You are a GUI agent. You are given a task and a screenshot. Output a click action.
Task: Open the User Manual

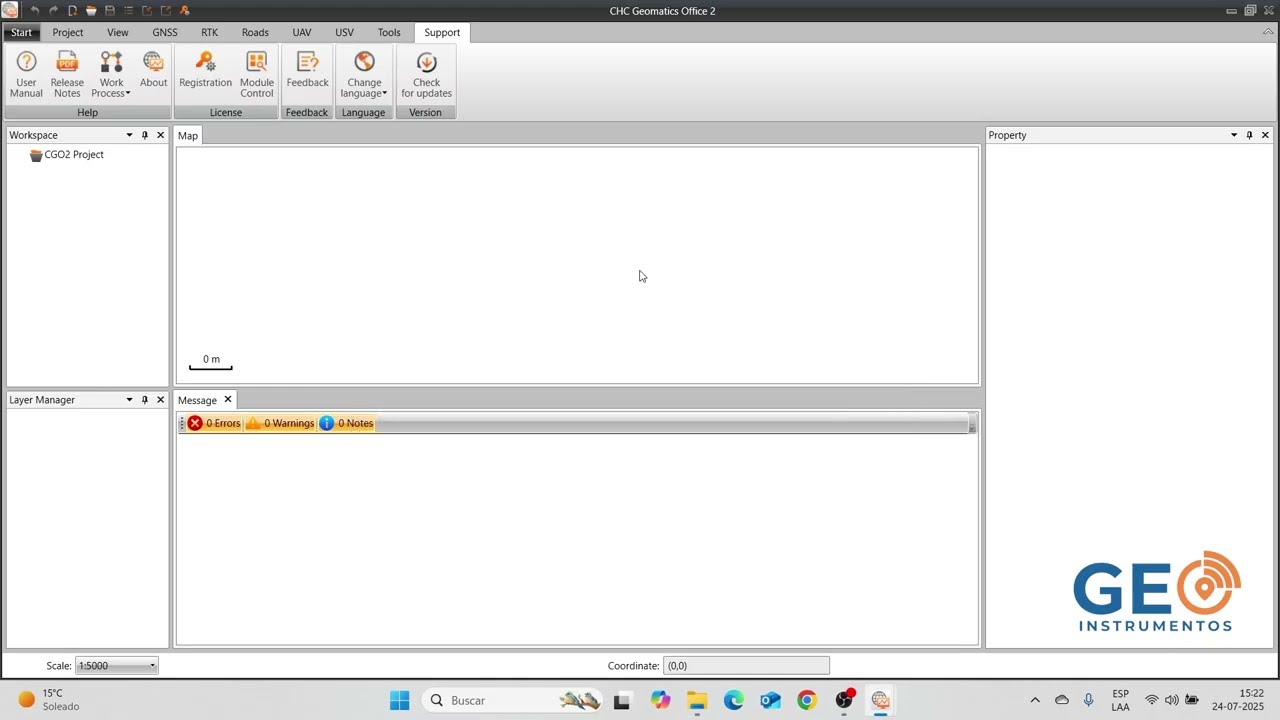pyautogui.click(x=26, y=75)
